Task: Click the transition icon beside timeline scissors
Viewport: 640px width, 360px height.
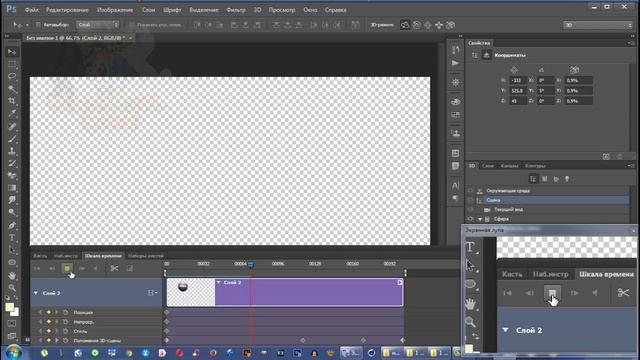Action: (129, 268)
